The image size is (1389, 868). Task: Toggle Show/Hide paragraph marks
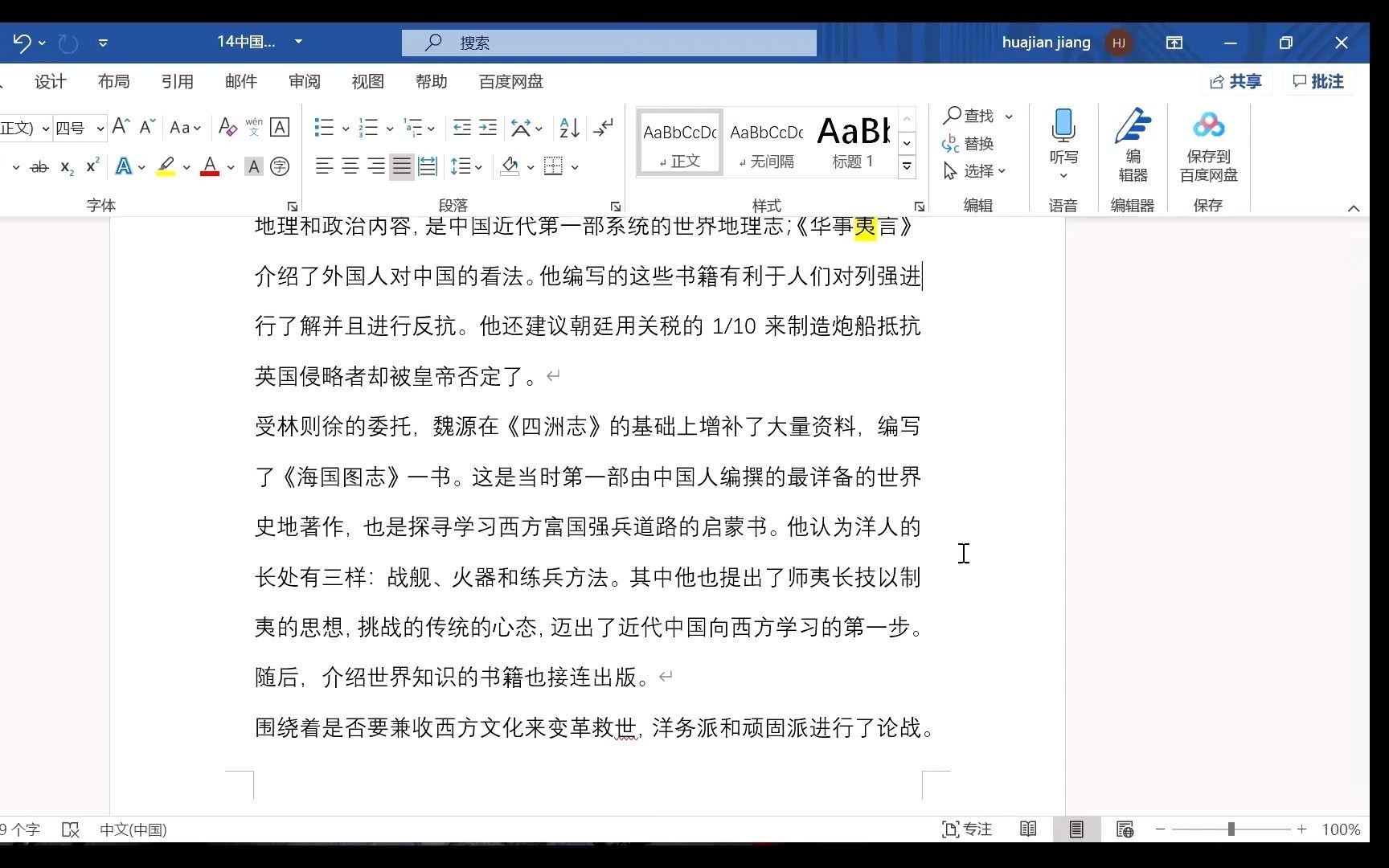(603, 127)
